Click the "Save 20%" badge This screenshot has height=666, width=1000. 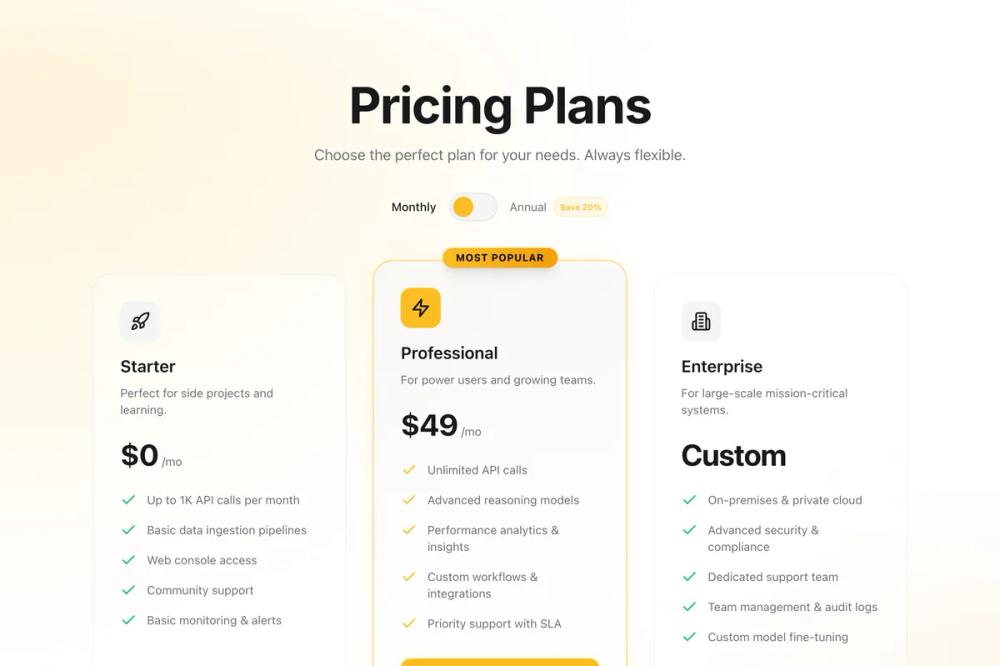pos(580,206)
